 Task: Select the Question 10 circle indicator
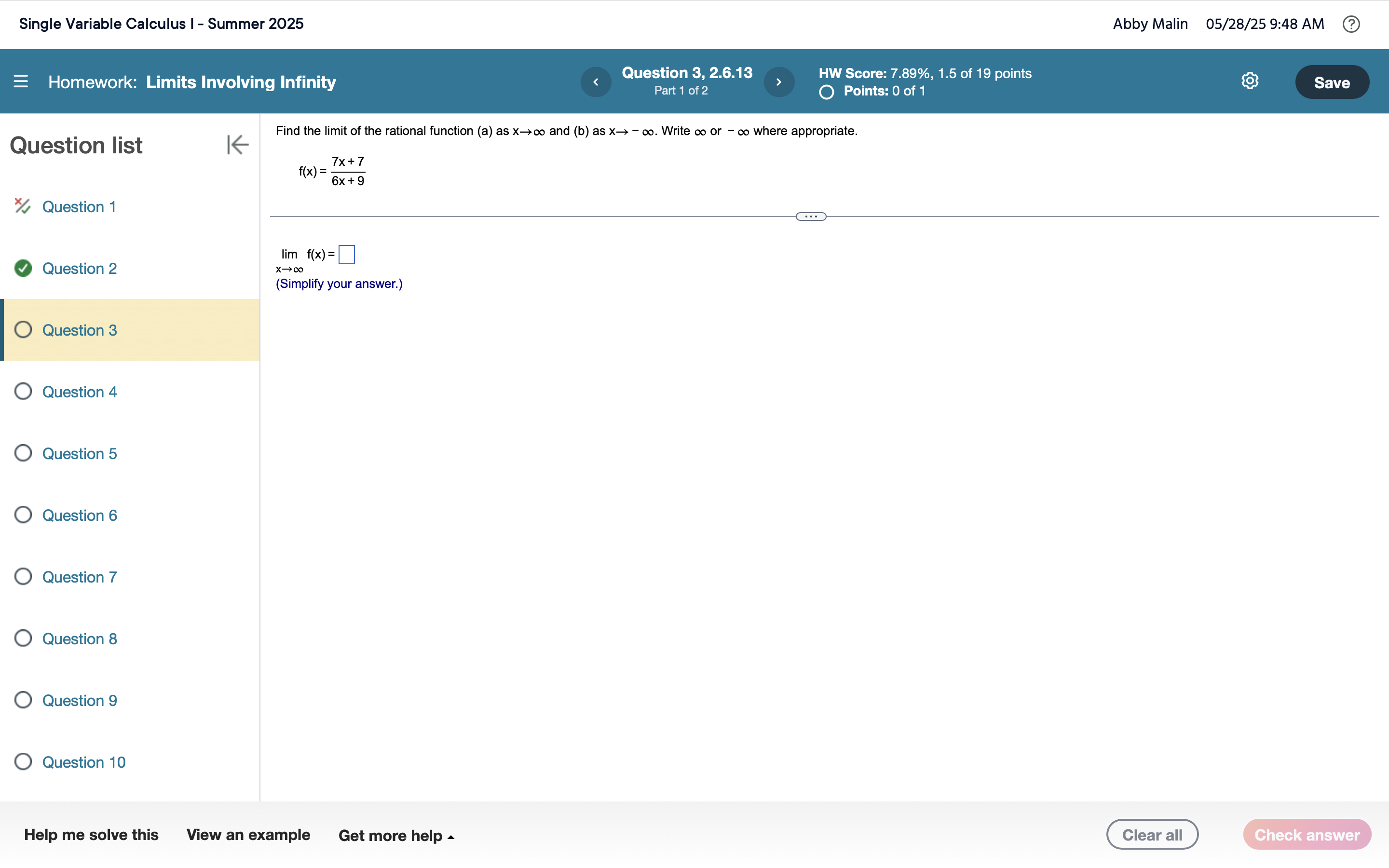point(23,762)
